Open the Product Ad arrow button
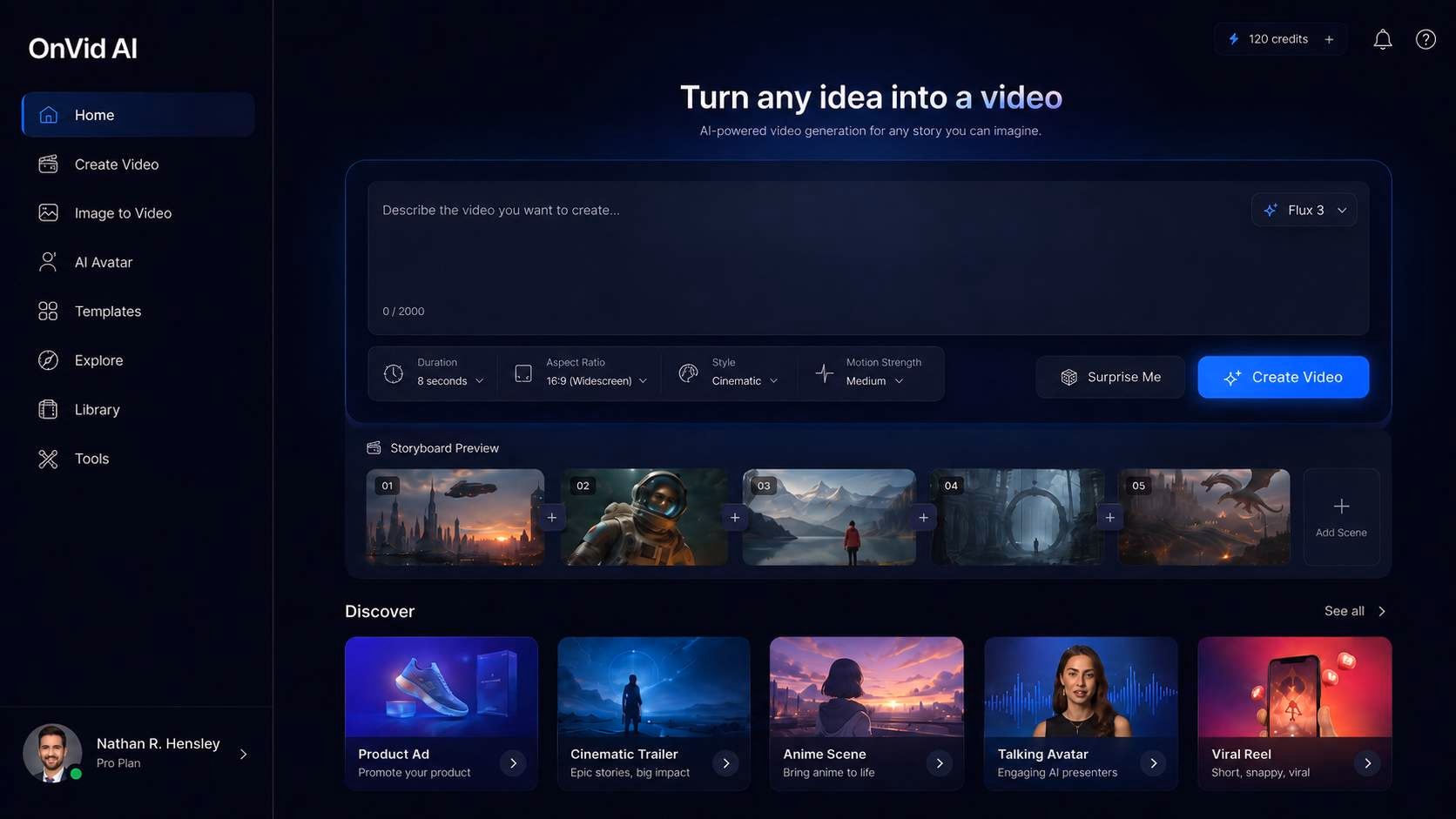The image size is (1456, 819). click(x=513, y=763)
